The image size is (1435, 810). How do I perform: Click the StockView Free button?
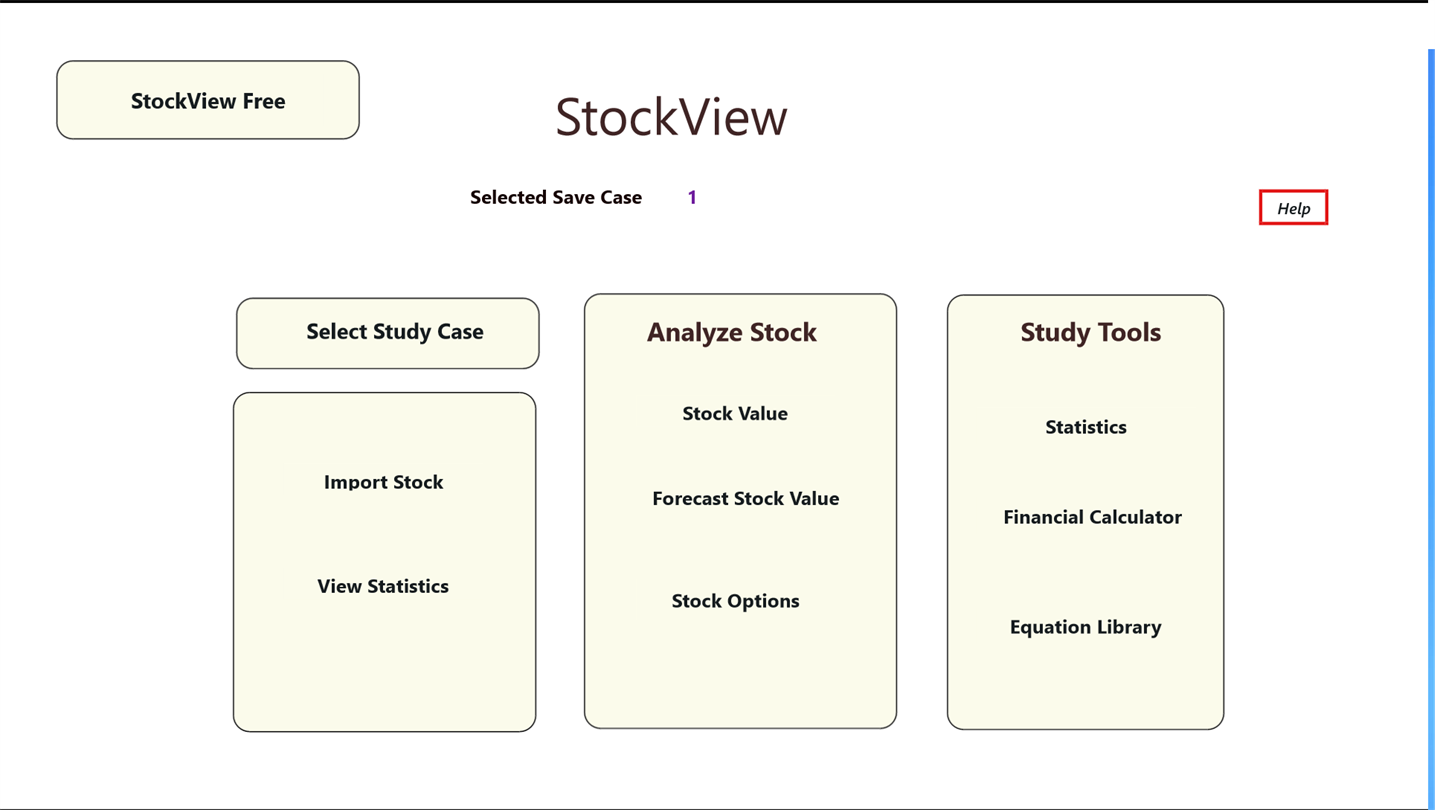click(x=208, y=100)
